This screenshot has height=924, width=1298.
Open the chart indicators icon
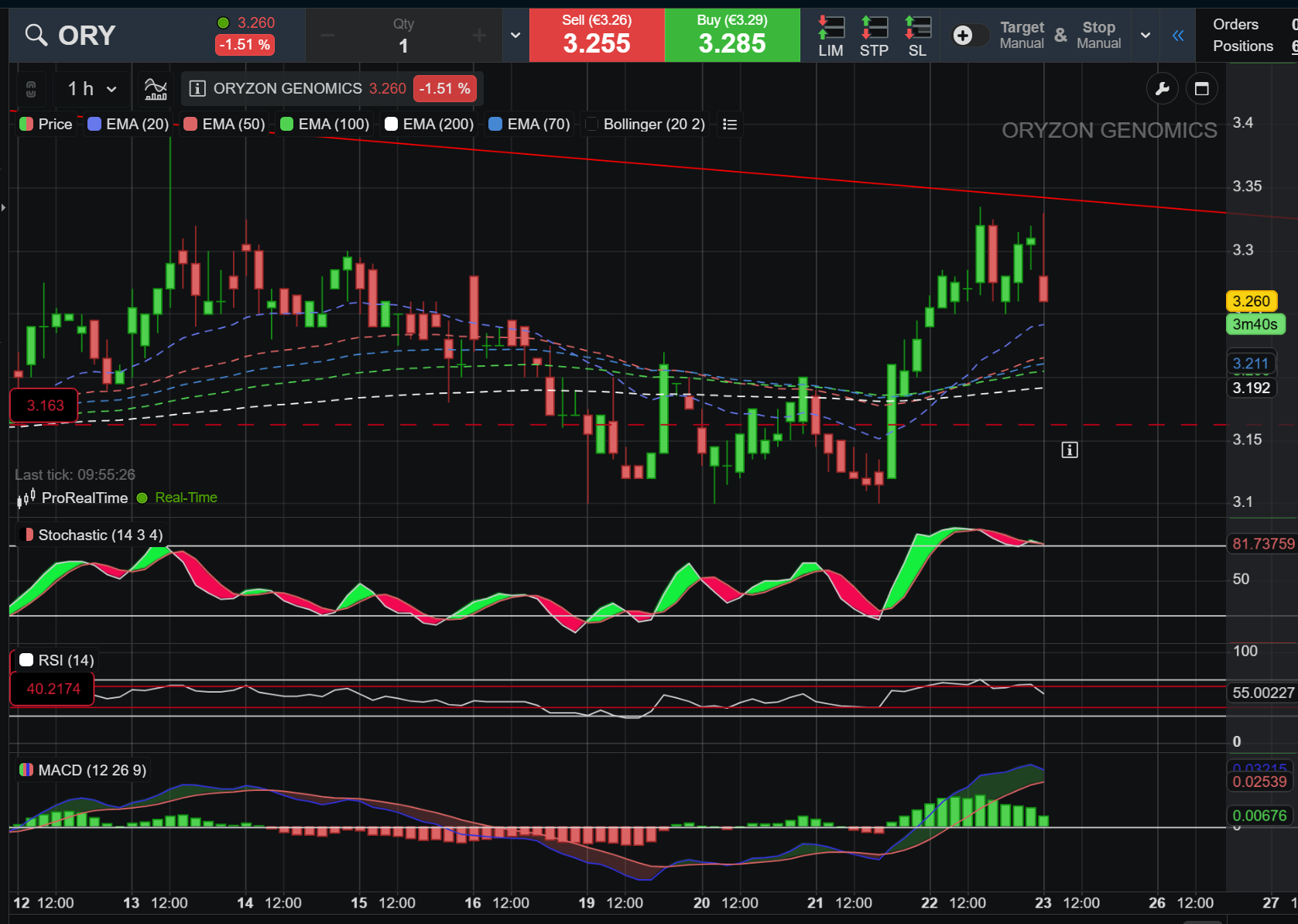[156, 89]
